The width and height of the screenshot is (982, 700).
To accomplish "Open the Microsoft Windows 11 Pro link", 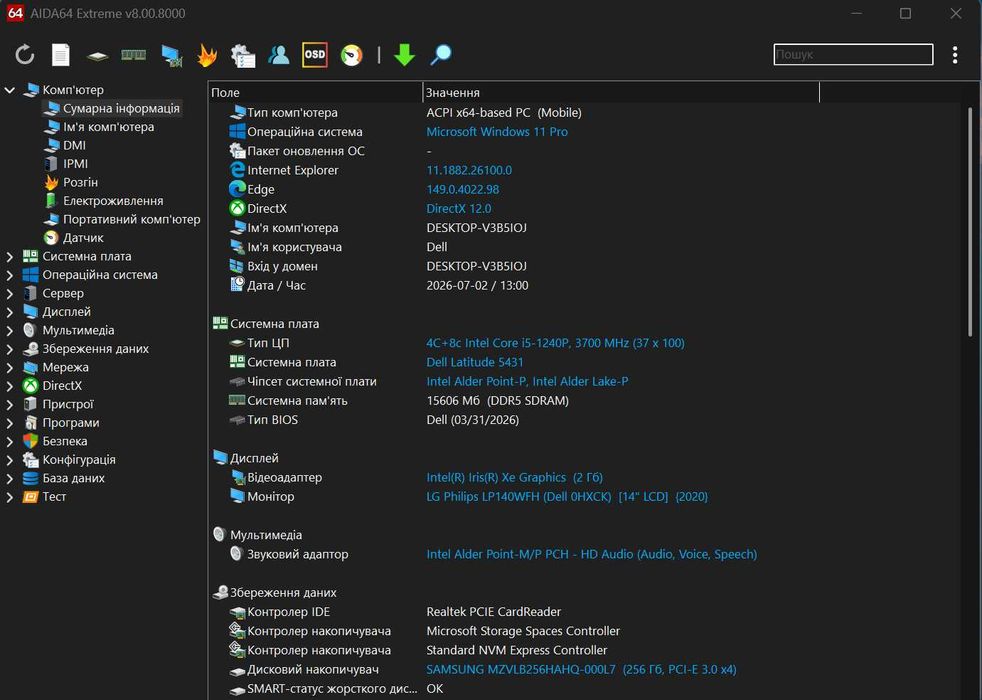I will coord(497,132).
